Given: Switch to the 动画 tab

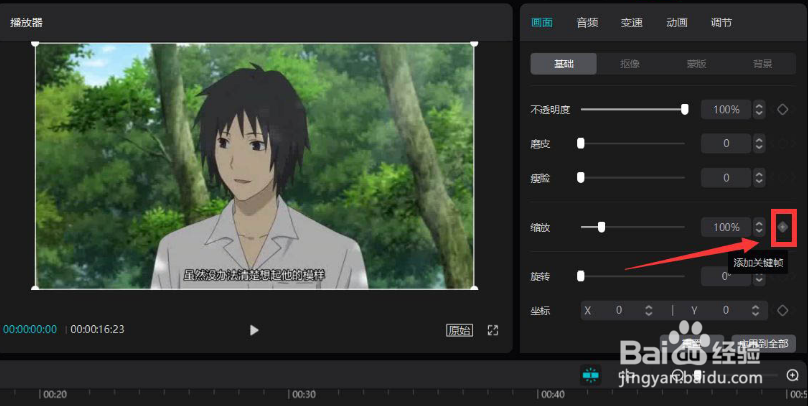Looking at the screenshot, I should (677, 23).
